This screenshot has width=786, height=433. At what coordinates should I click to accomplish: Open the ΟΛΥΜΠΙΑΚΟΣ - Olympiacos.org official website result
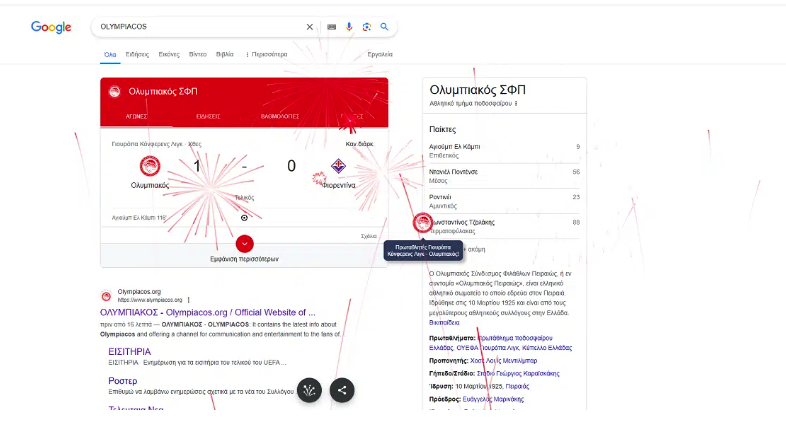pyautogui.click(x=208, y=312)
